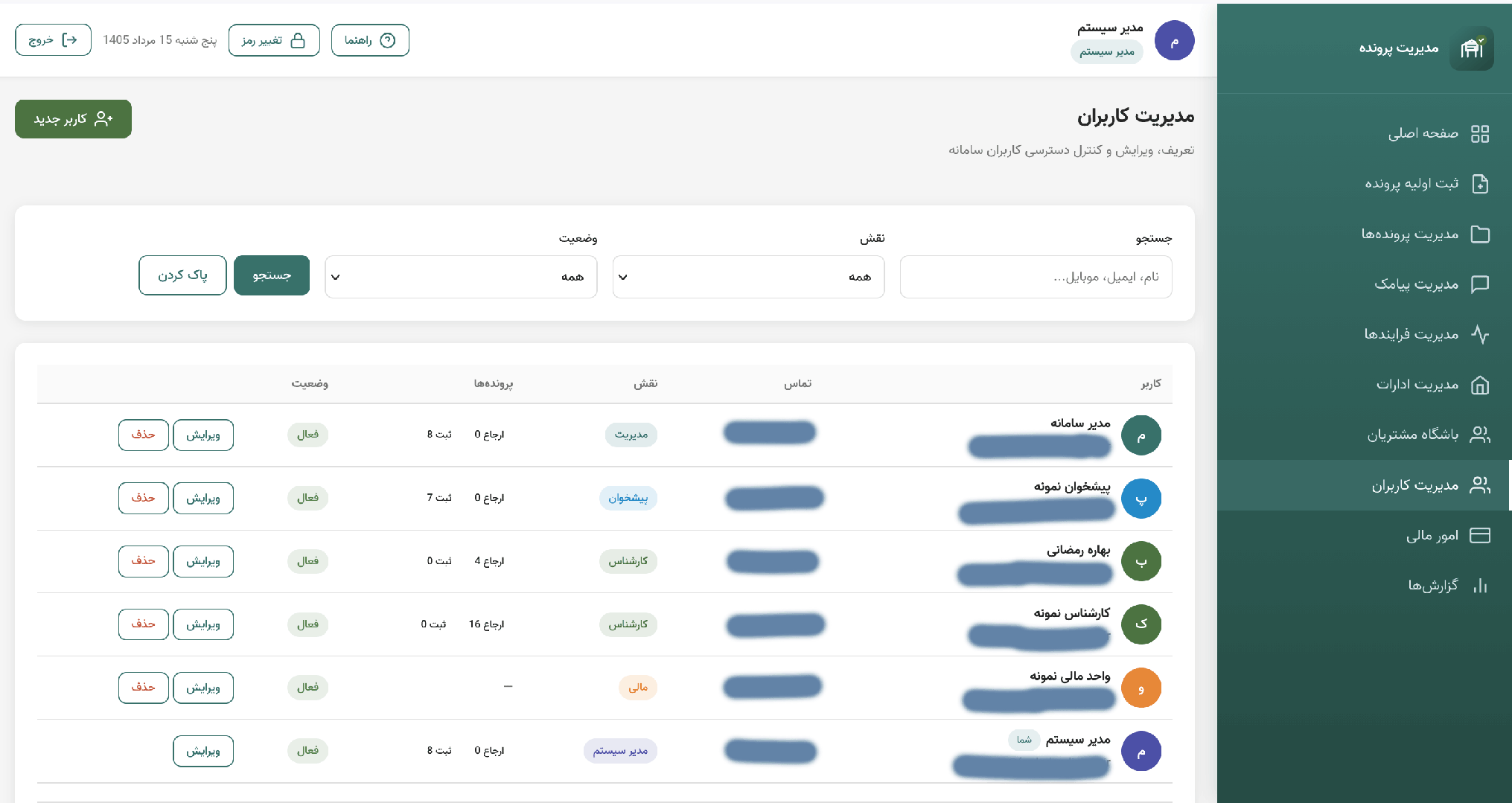
Task: Click the کاربر جدید button
Action: (x=73, y=119)
